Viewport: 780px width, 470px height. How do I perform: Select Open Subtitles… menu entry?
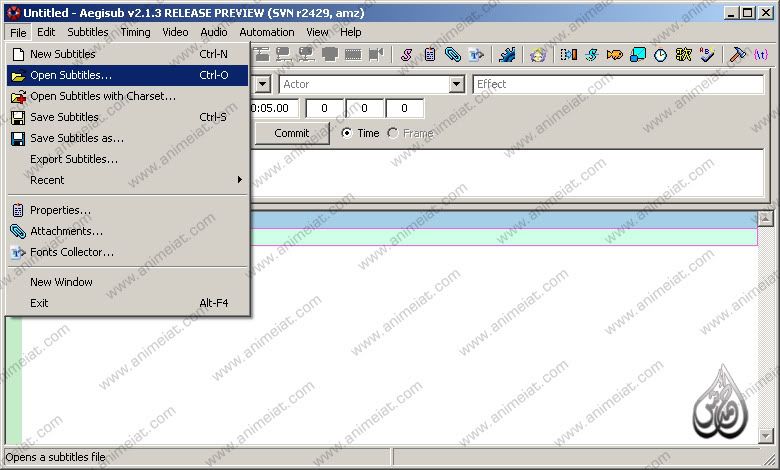click(127, 76)
